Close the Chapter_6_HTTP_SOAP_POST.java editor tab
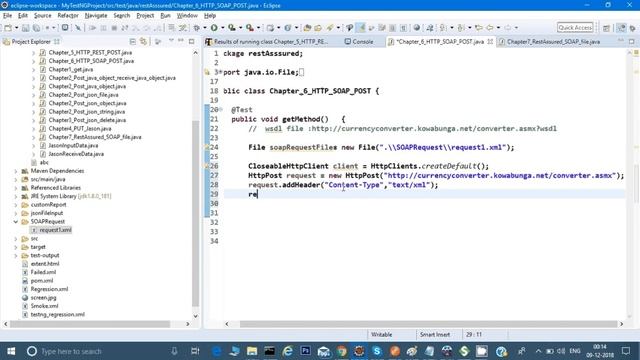 point(490,42)
